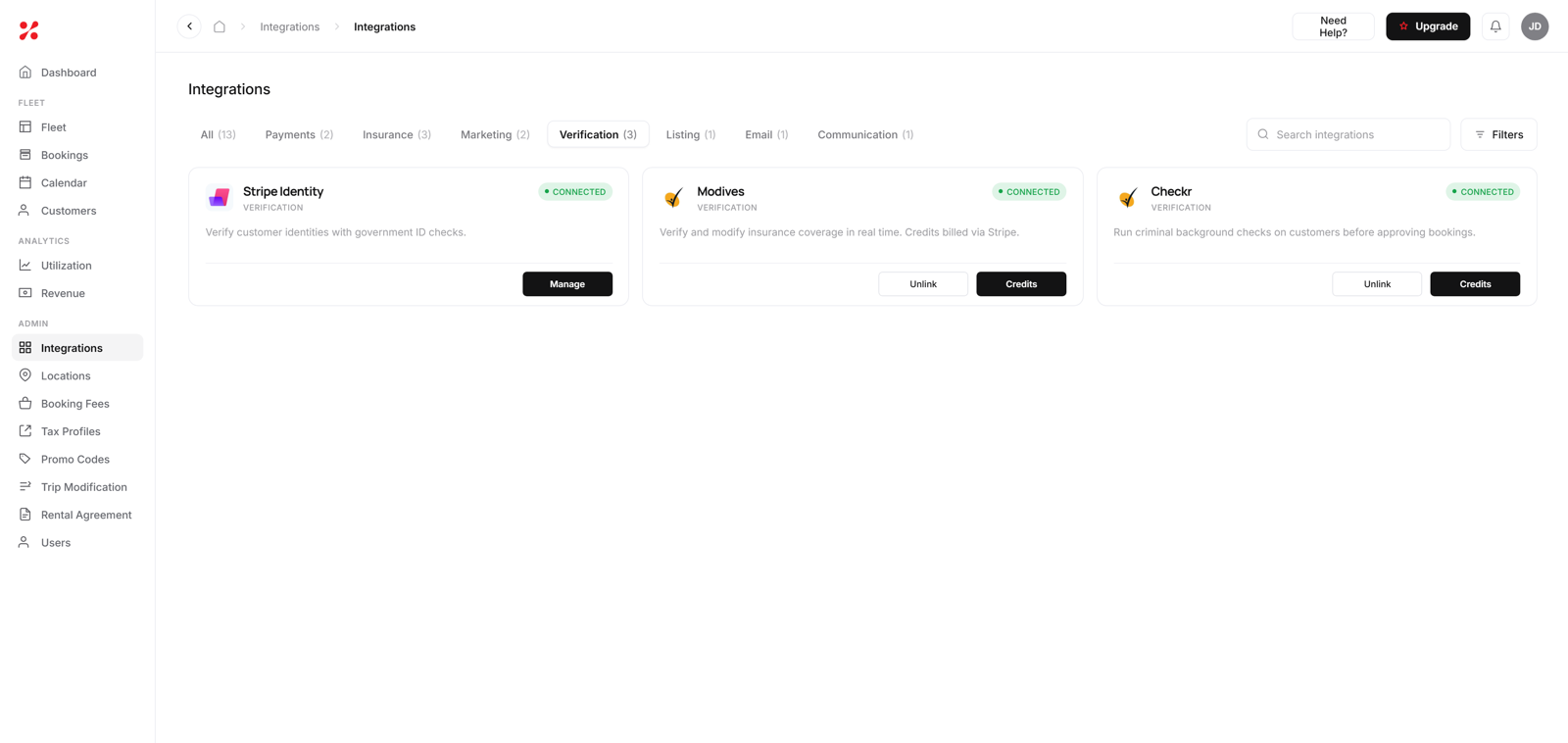
Task: Open Booking Fees page
Action: (77, 404)
